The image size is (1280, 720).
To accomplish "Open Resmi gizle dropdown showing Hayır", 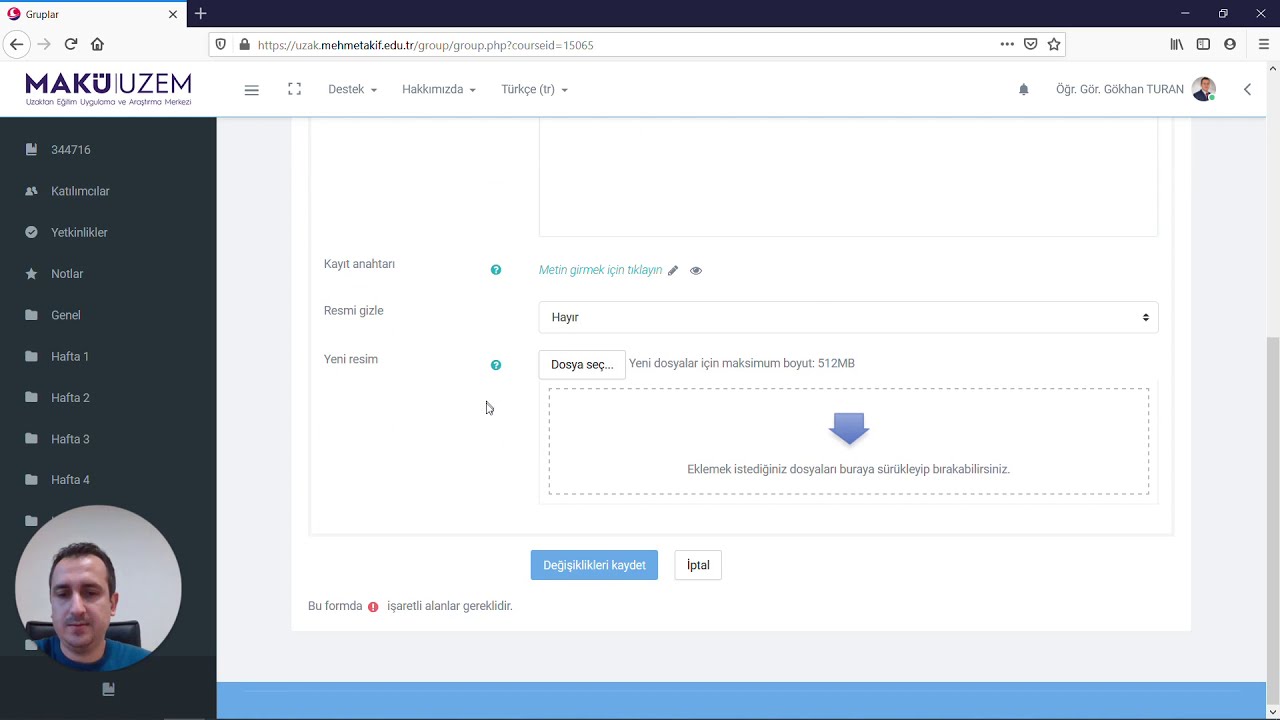I will 848,317.
